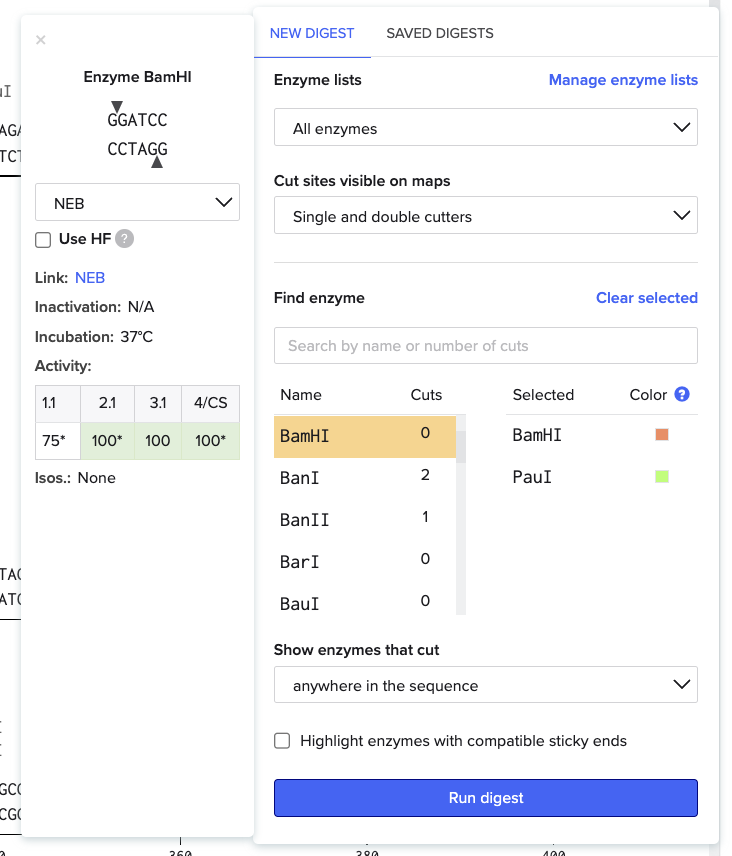Select the New Digest tab
Viewport: 732px width, 856px height.
pos(312,33)
